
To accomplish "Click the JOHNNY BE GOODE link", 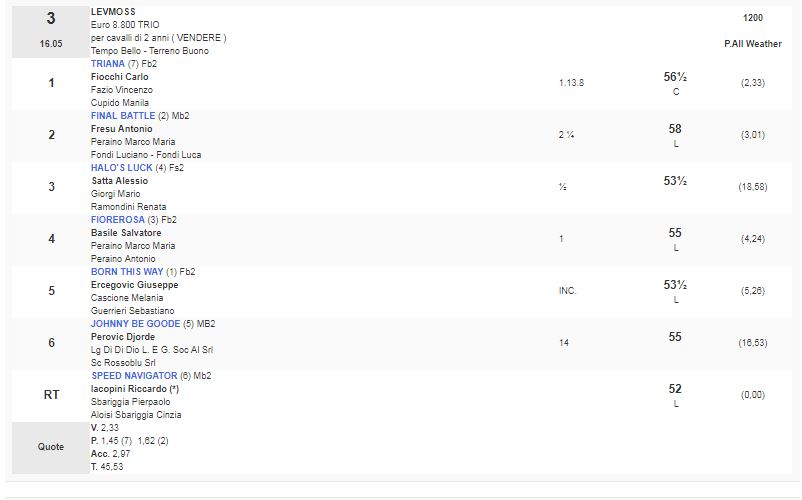I will [x=136, y=324].
